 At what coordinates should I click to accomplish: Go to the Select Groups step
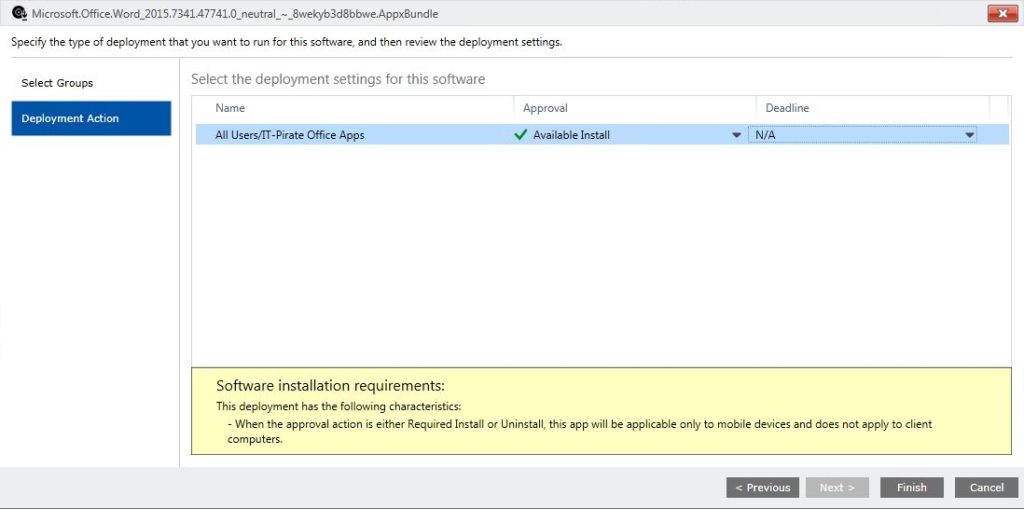(x=57, y=83)
